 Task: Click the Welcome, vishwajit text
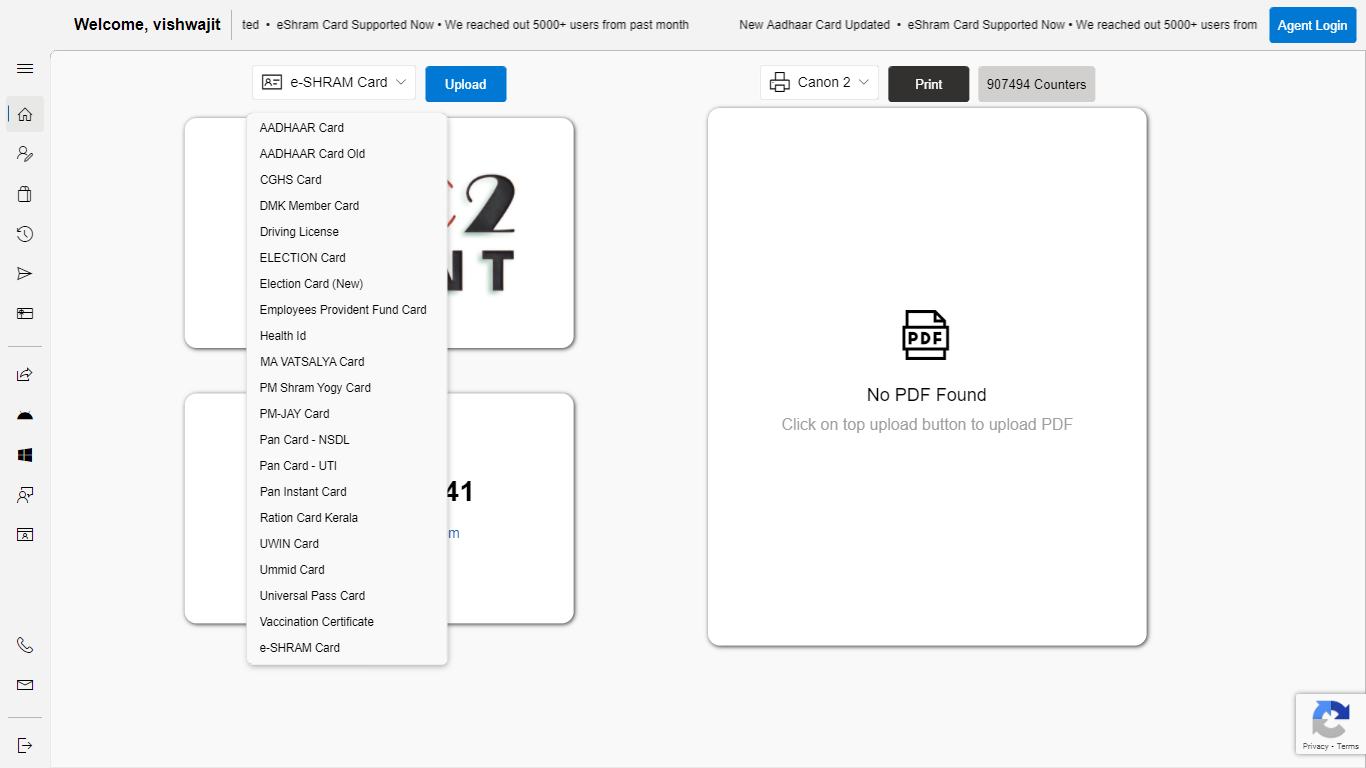147,25
